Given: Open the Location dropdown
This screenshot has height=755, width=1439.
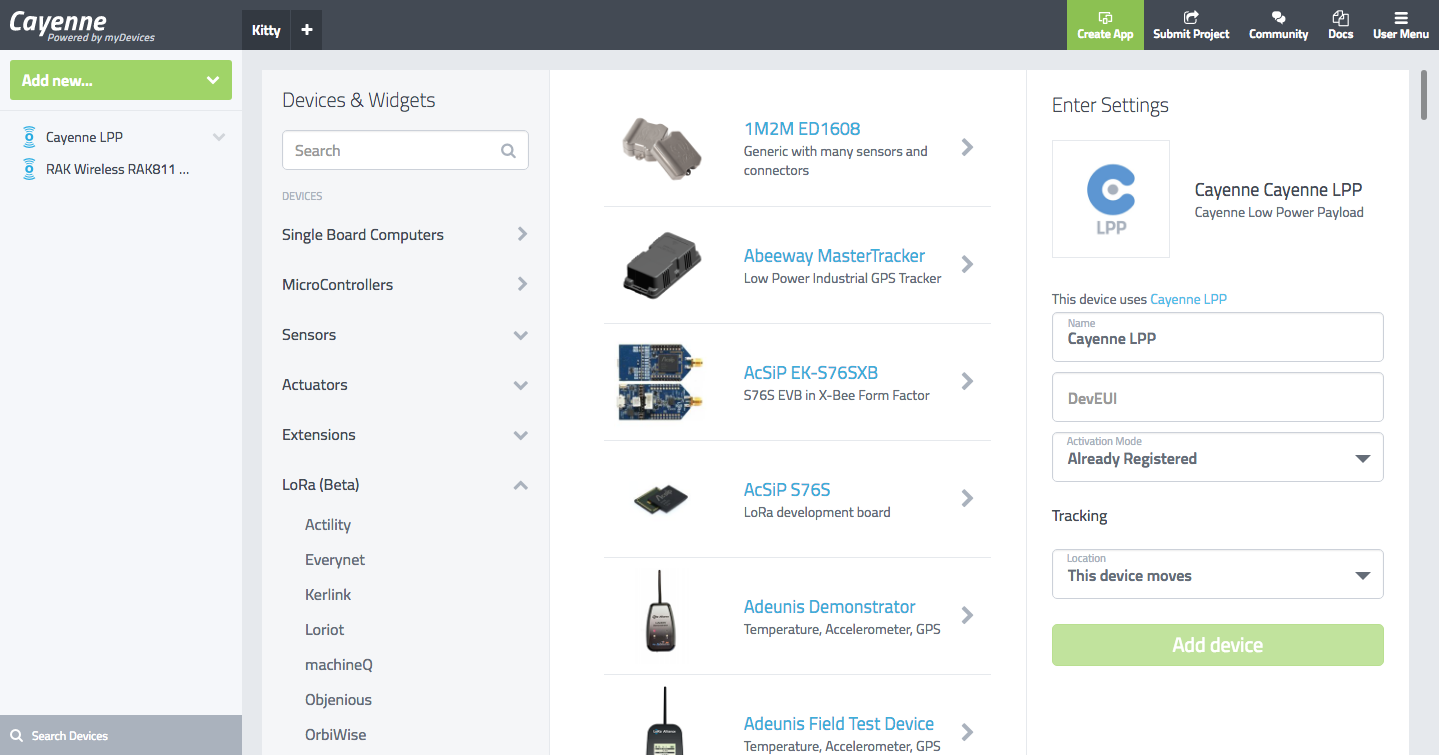Looking at the screenshot, I should point(1218,574).
